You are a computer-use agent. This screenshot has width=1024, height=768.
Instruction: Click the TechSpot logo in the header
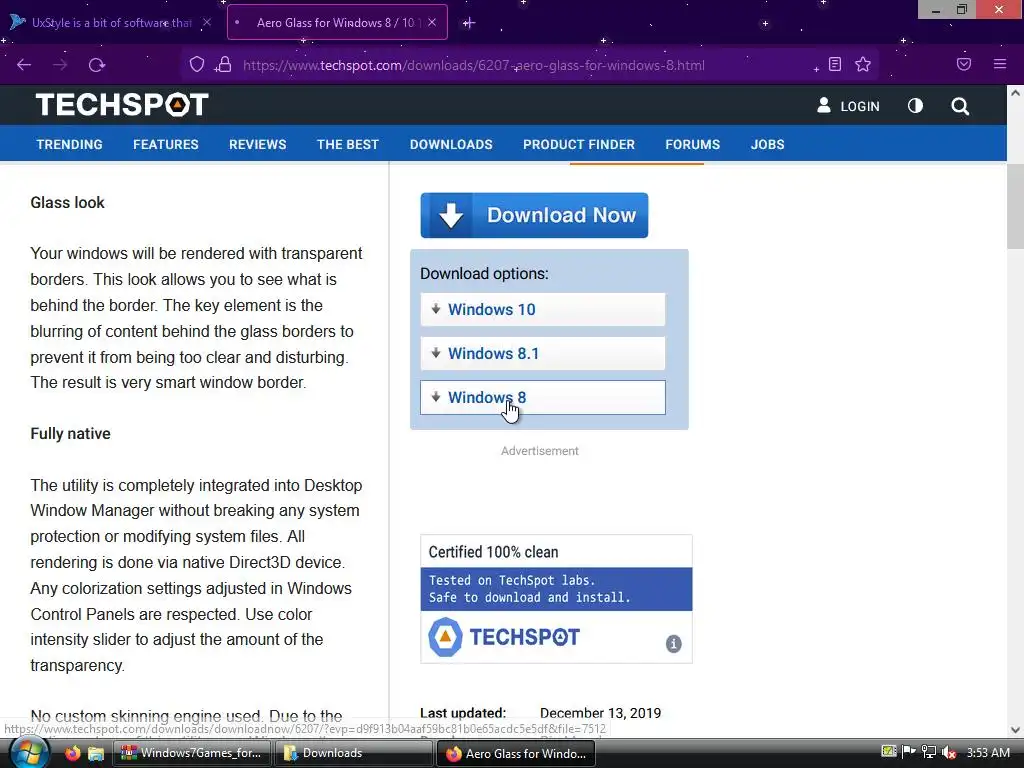[x=122, y=104]
